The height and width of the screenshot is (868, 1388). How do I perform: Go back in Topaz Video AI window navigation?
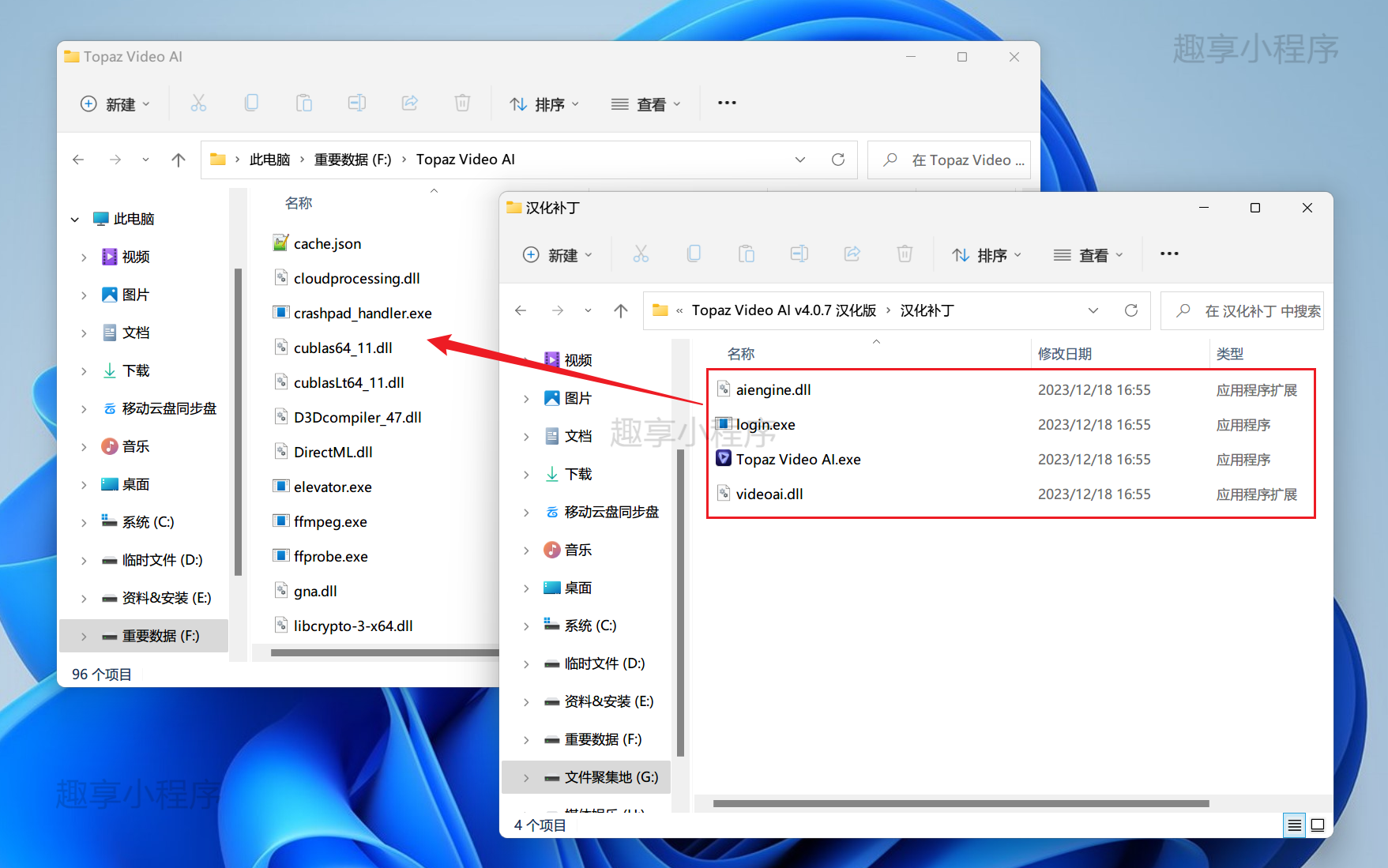click(x=78, y=160)
